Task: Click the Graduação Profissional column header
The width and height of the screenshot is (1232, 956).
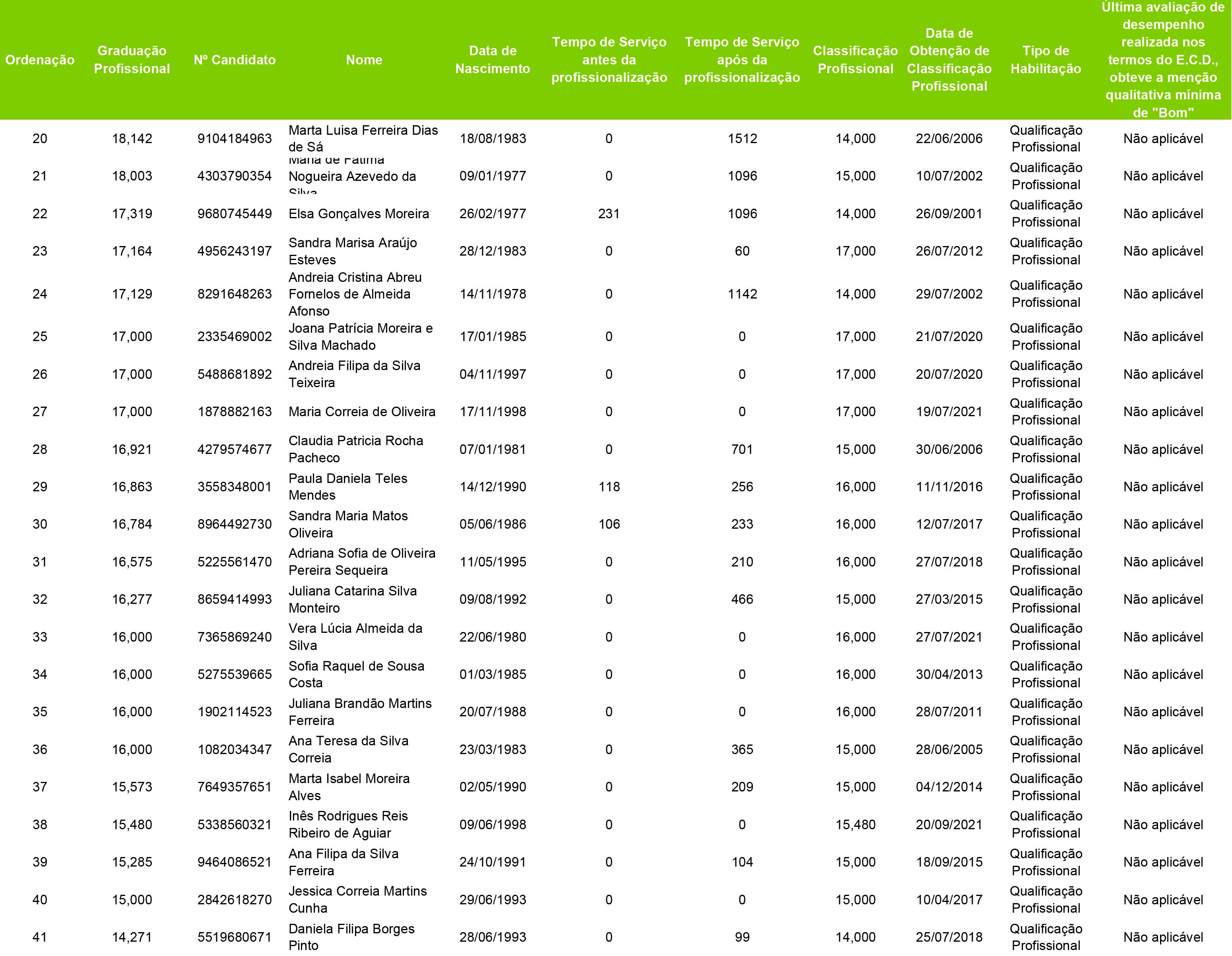Action: tap(132, 60)
